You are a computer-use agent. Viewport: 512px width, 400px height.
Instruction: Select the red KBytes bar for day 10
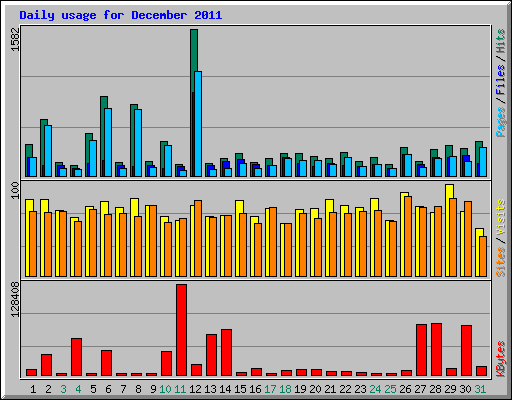(166, 363)
